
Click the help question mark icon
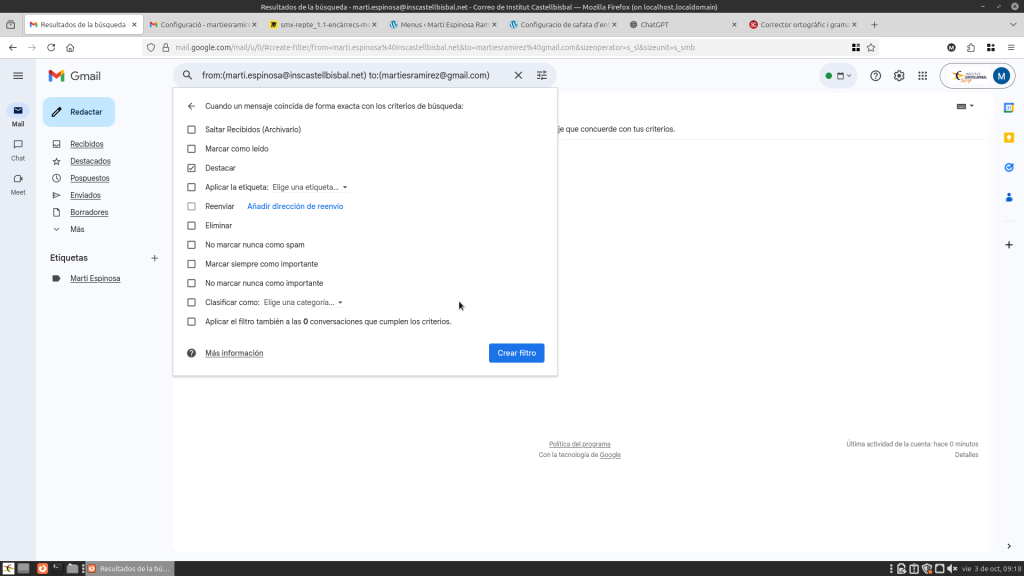(x=876, y=76)
